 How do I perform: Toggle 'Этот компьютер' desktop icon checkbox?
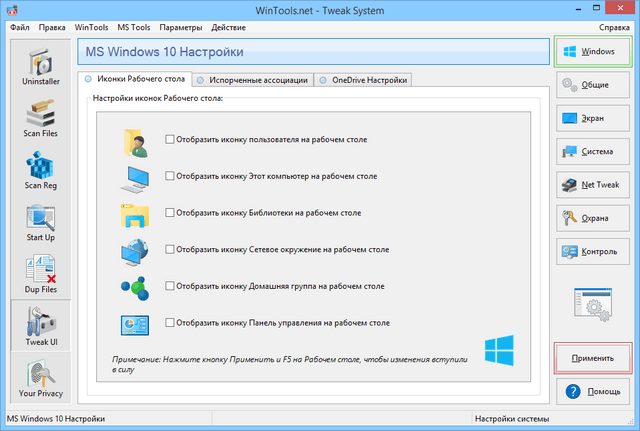(170, 176)
